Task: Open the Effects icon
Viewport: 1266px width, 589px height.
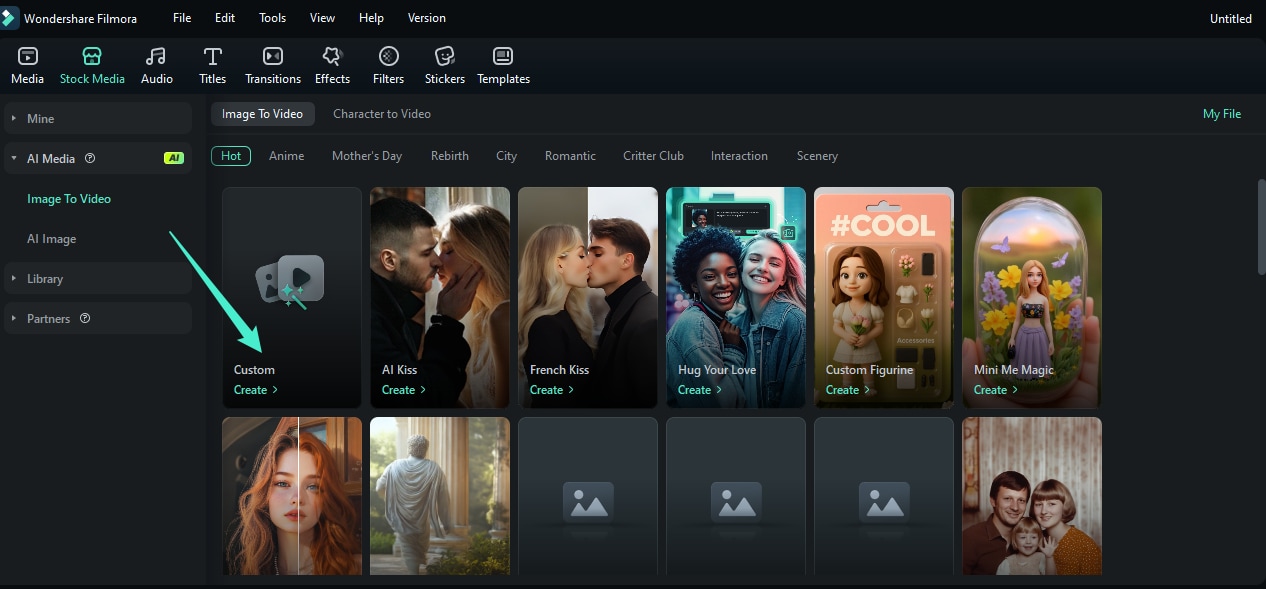Action: pos(332,57)
